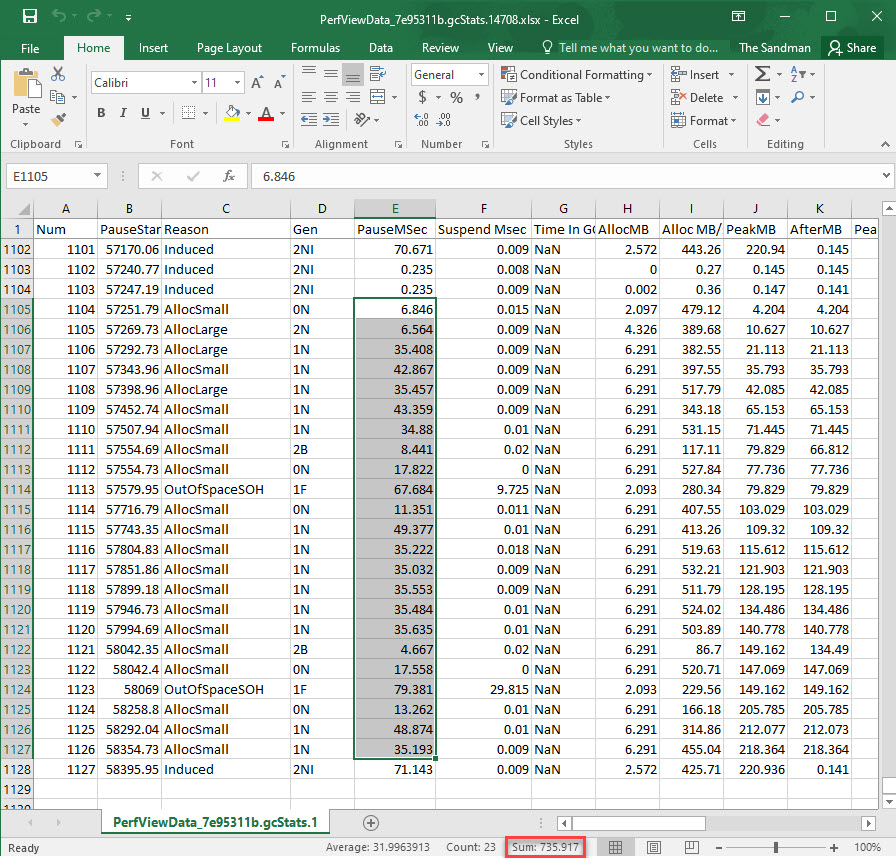Click the Share button

point(850,48)
